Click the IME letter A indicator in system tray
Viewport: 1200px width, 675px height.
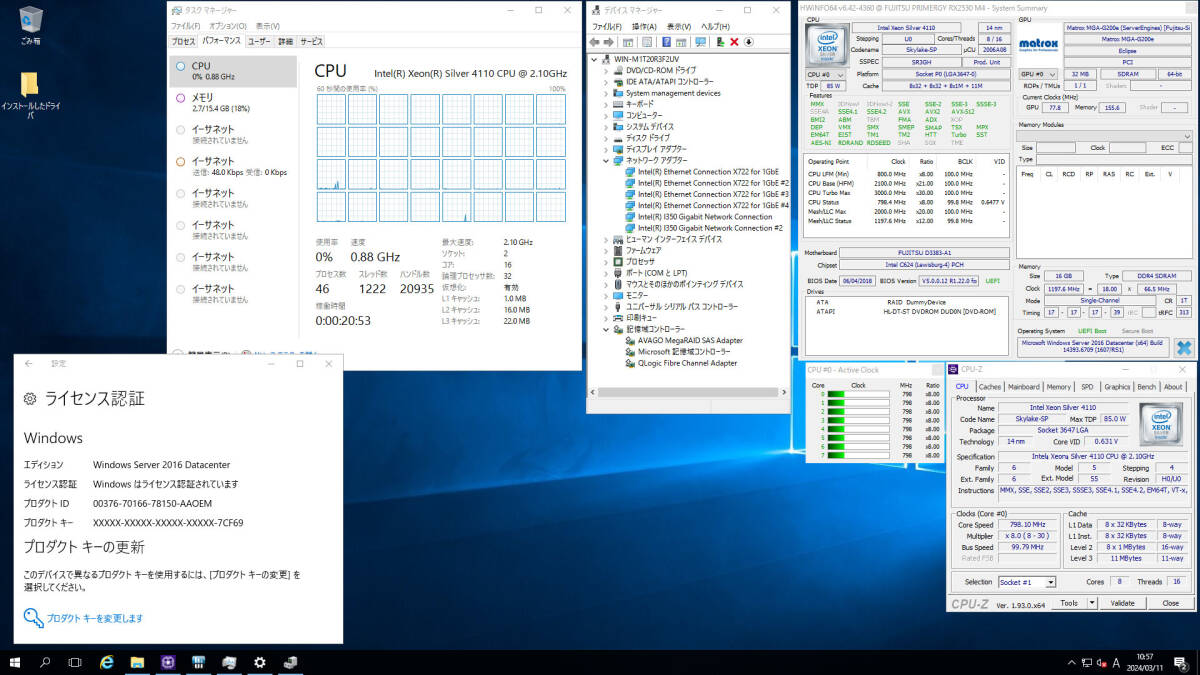(1116, 662)
